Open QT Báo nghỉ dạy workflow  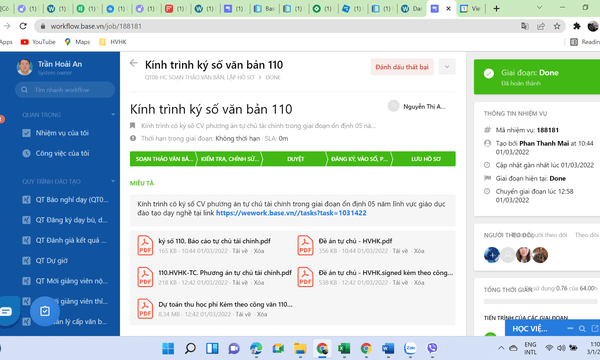[x=65, y=199]
